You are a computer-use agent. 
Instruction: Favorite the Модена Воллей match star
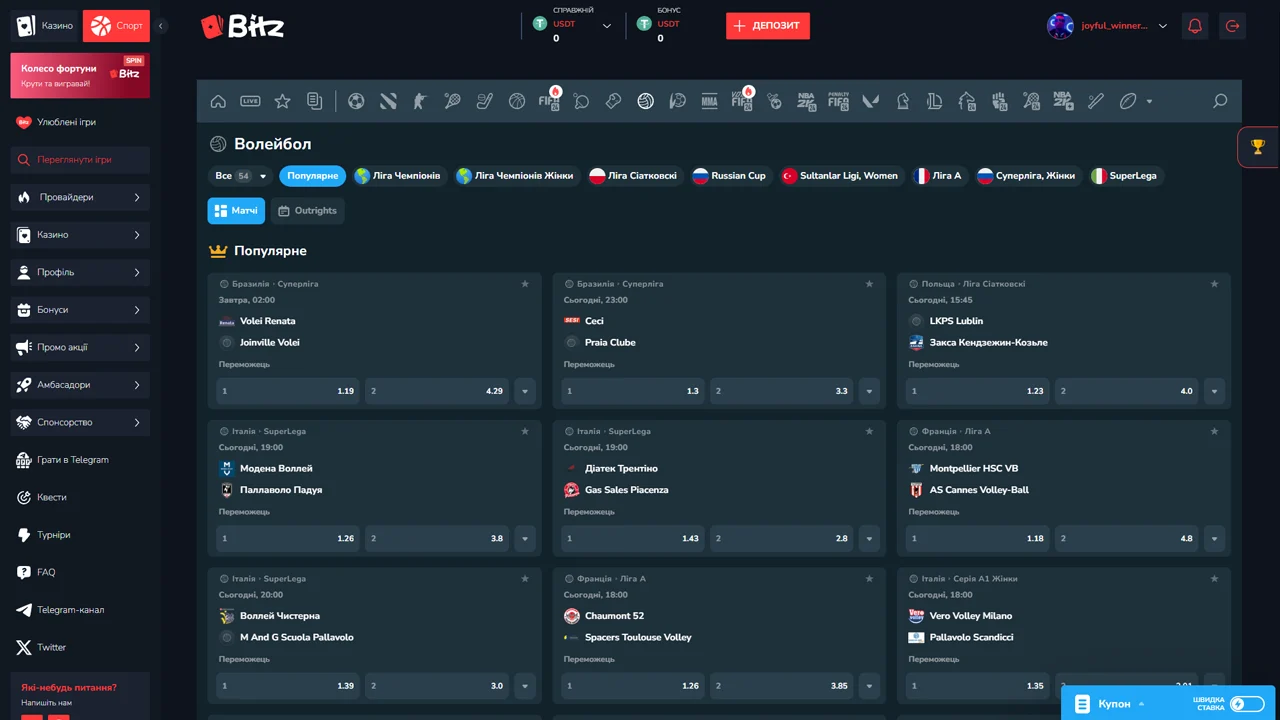coord(525,431)
